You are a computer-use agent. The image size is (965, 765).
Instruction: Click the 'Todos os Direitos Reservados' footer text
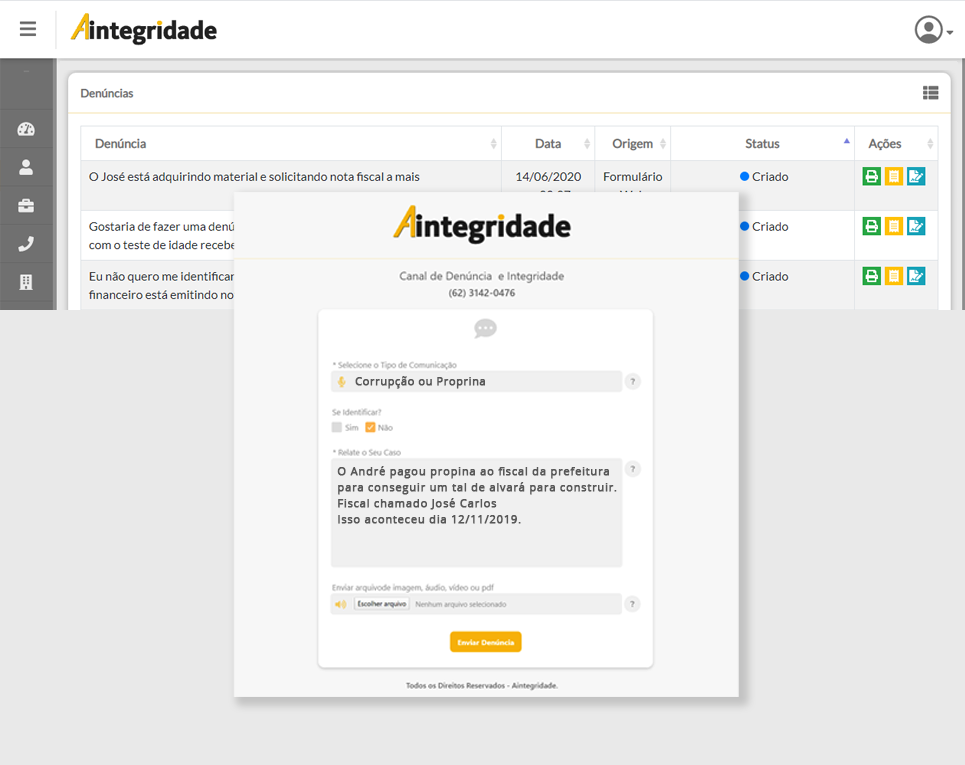coord(482,686)
